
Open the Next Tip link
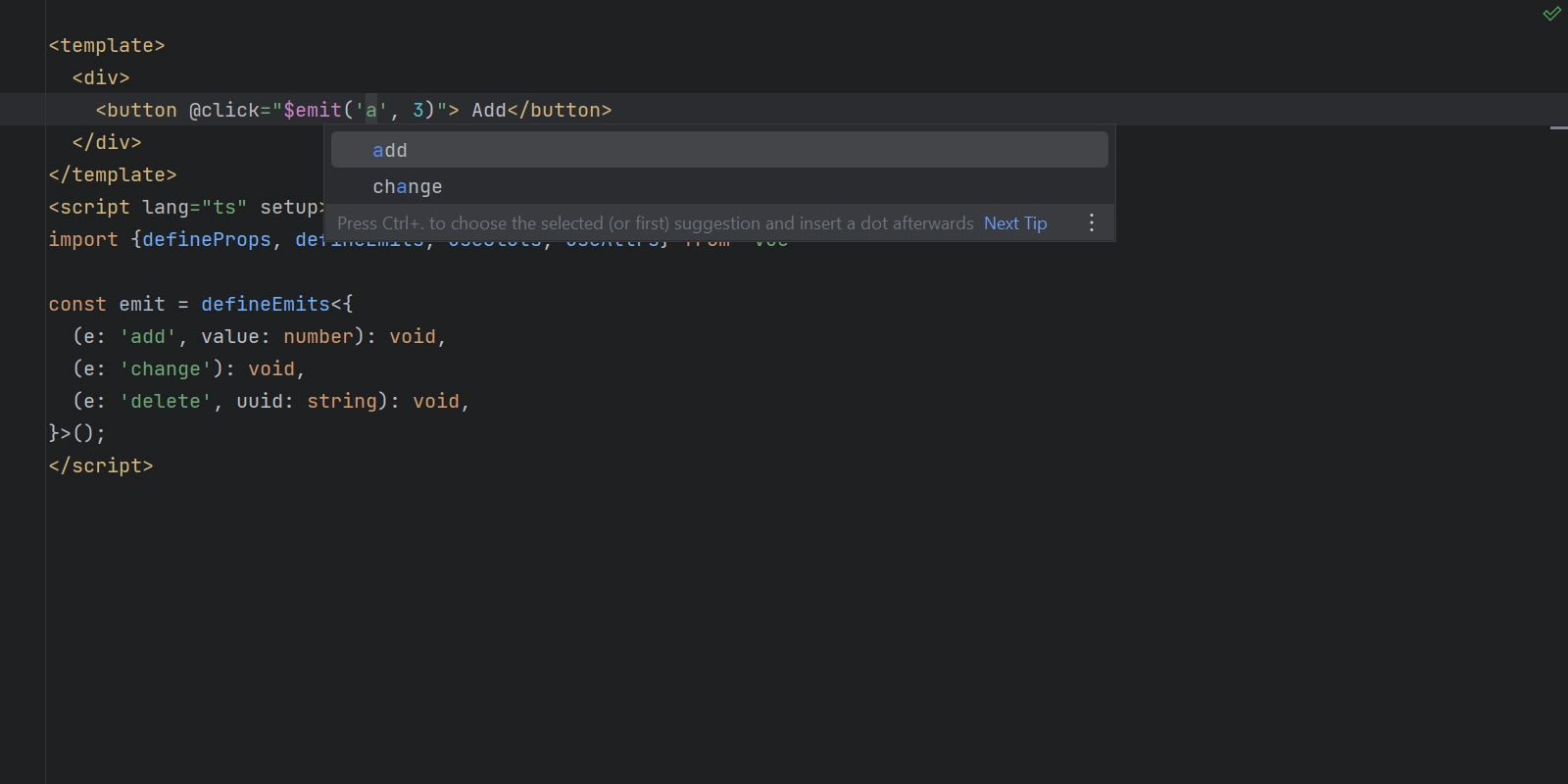pos(1015,223)
